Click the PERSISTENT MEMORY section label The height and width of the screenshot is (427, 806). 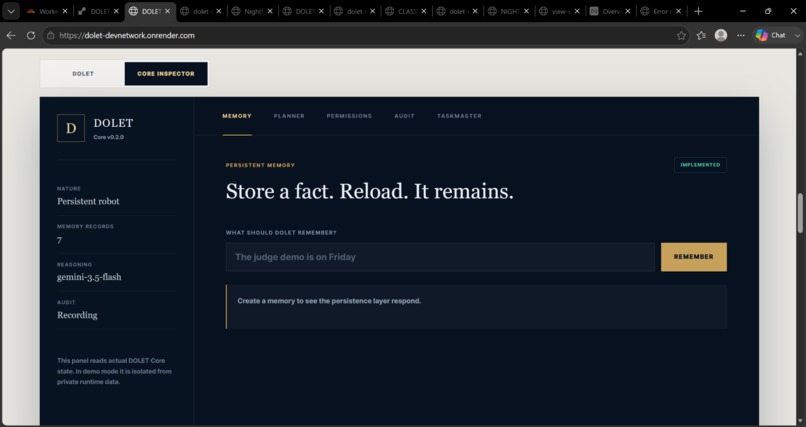coord(260,165)
